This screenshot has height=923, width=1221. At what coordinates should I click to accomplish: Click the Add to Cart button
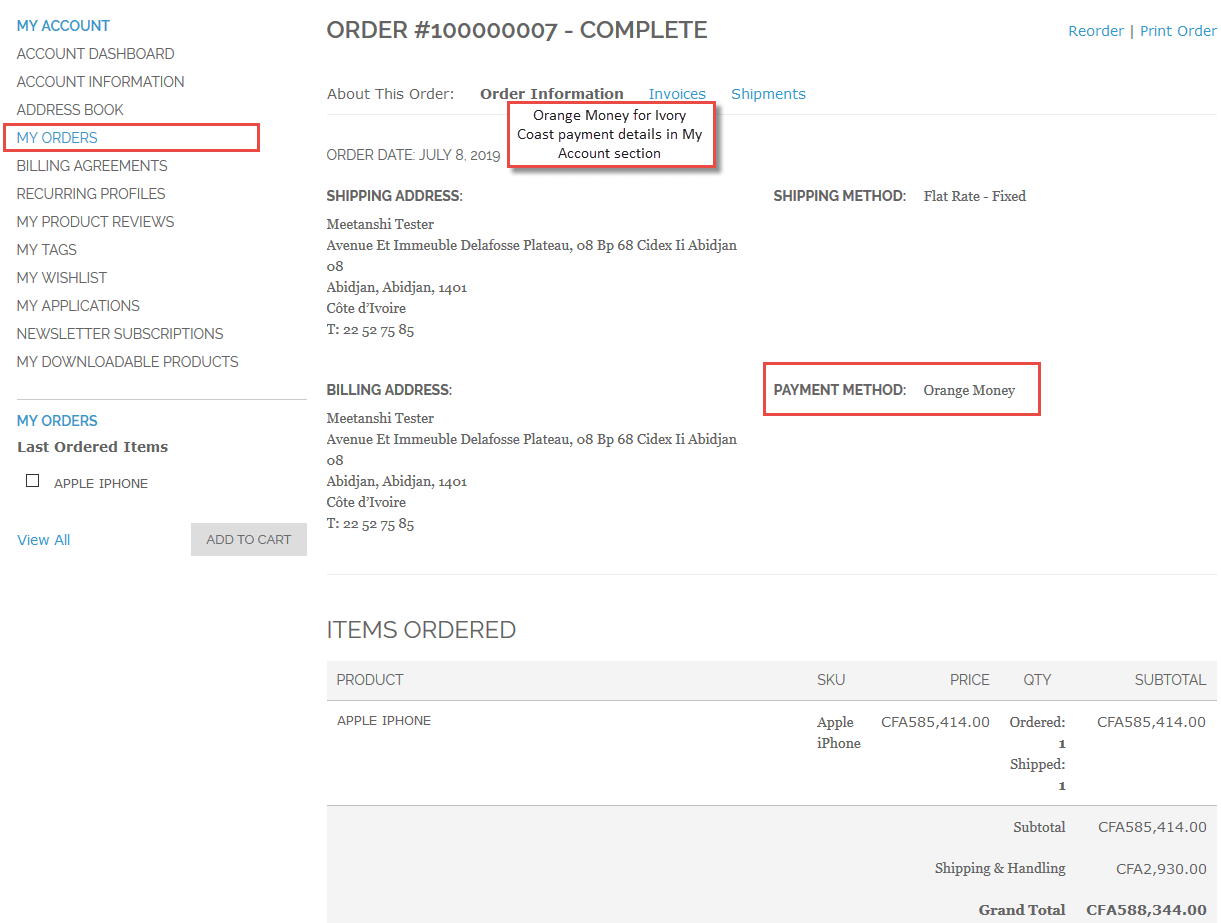point(248,539)
